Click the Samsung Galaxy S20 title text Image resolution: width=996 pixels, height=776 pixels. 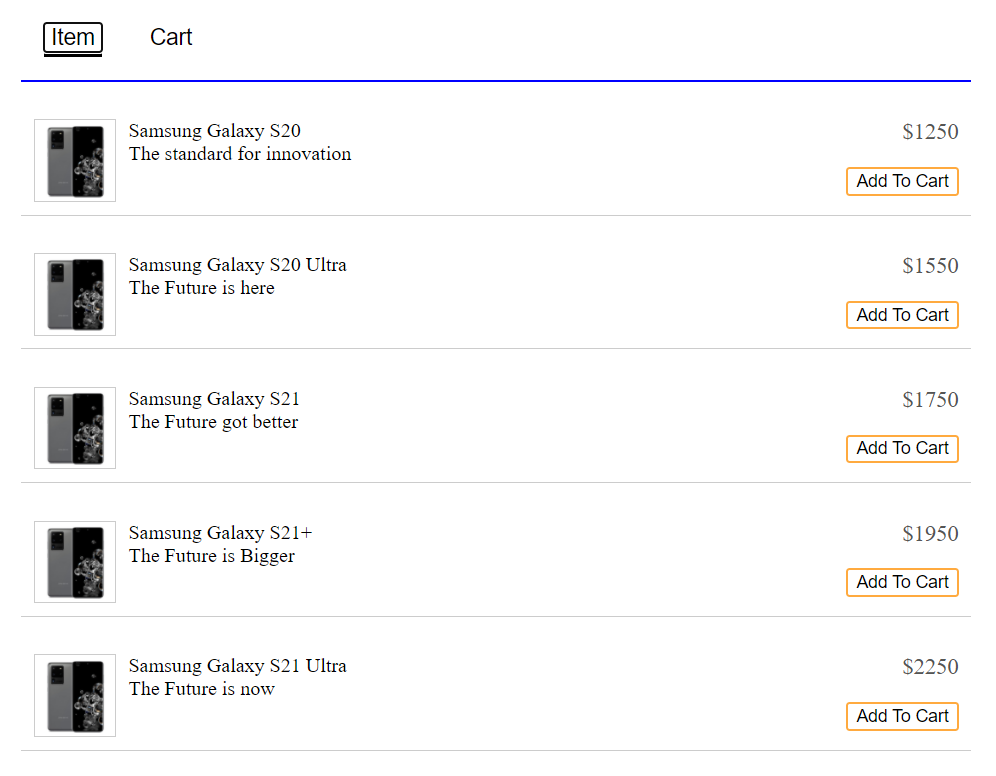click(x=214, y=131)
